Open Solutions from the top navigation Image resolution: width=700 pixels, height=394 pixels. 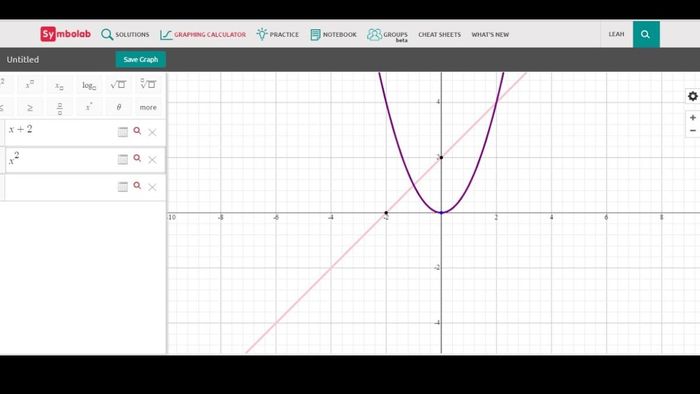[x=125, y=34]
